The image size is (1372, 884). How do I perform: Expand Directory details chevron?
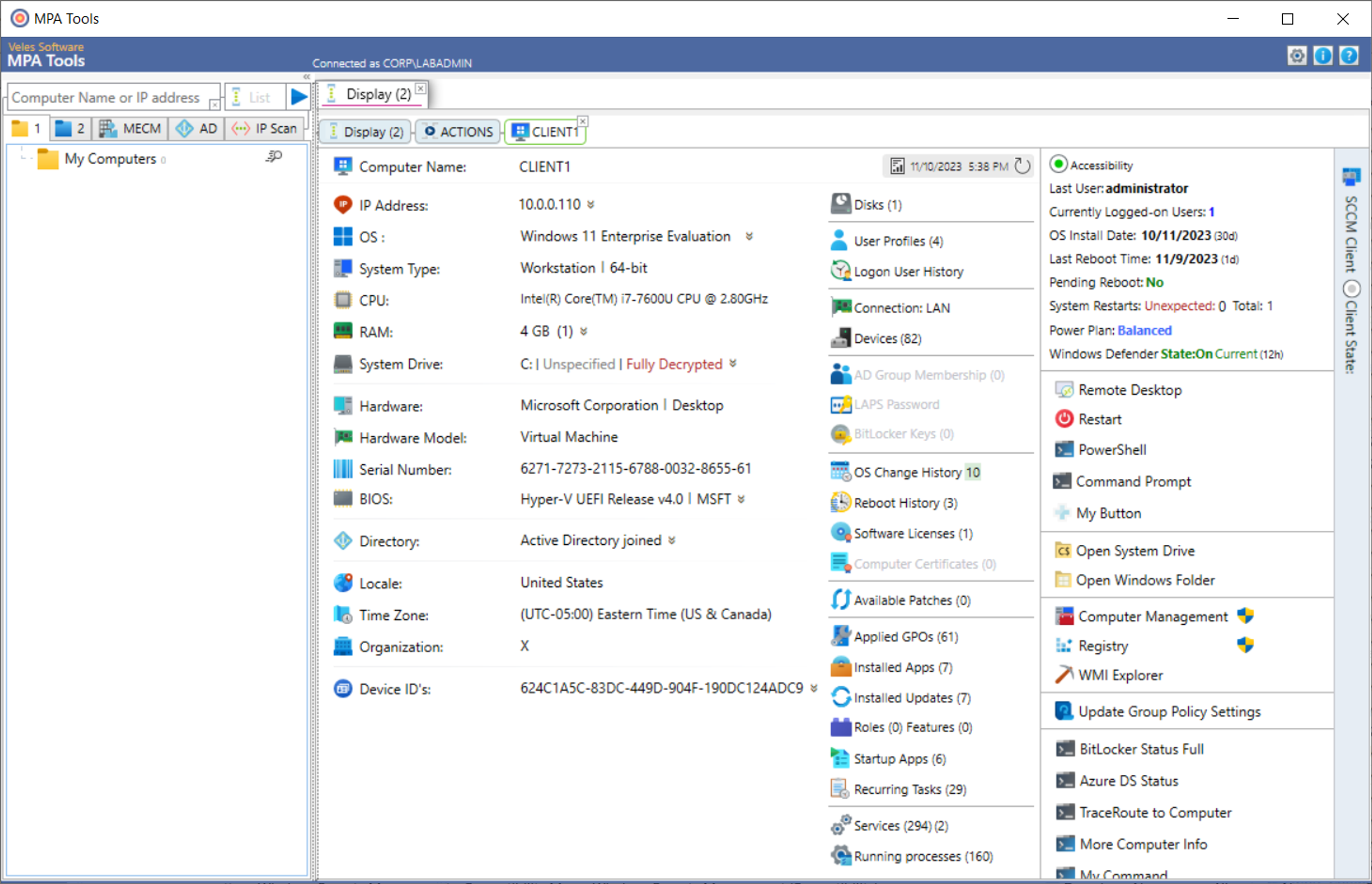pyautogui.click(x=671, y=540)
